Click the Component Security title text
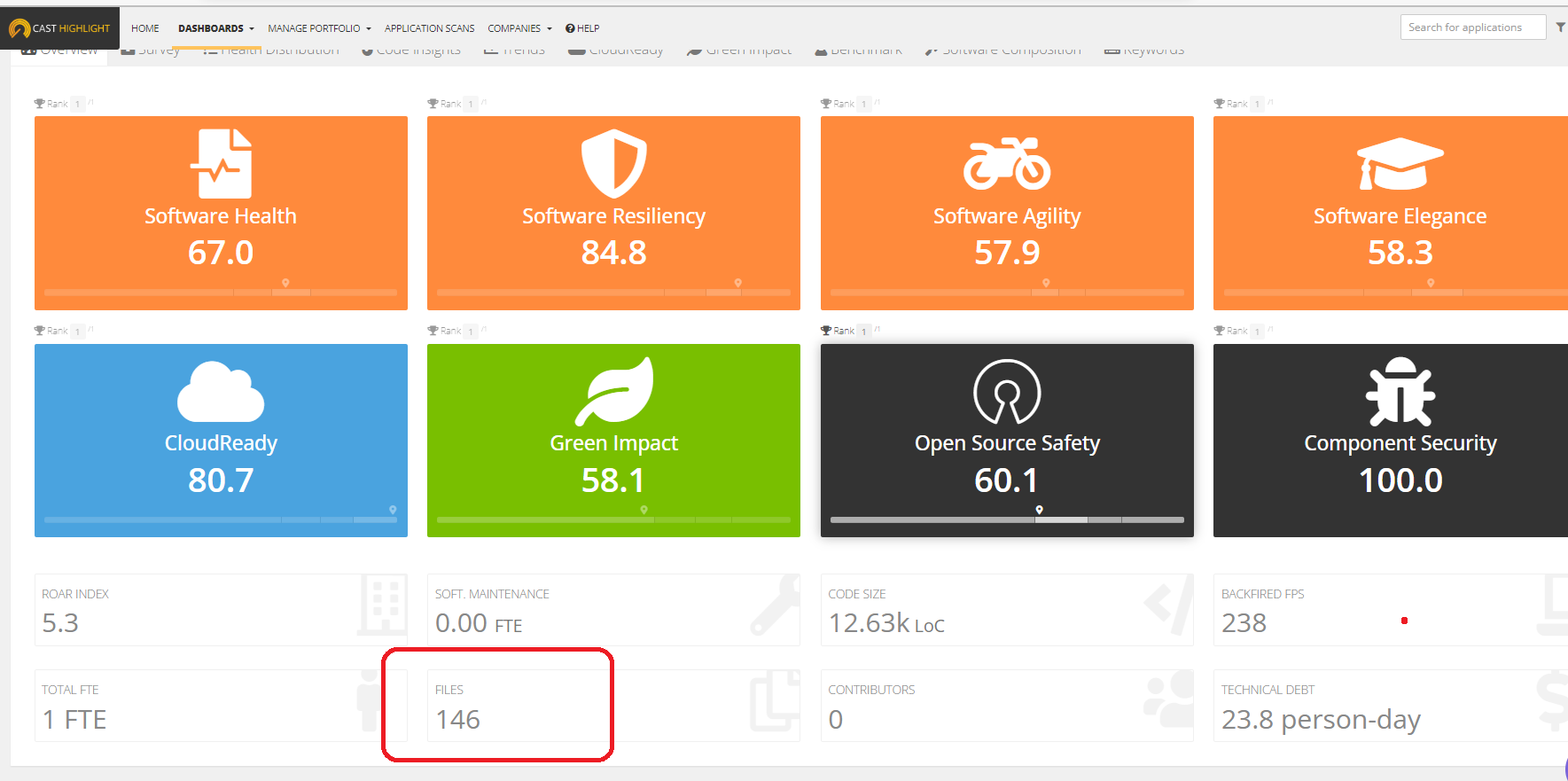The height and width of the screenshot is (781, 1568). pyautogui.click(x=1400, y=443)
